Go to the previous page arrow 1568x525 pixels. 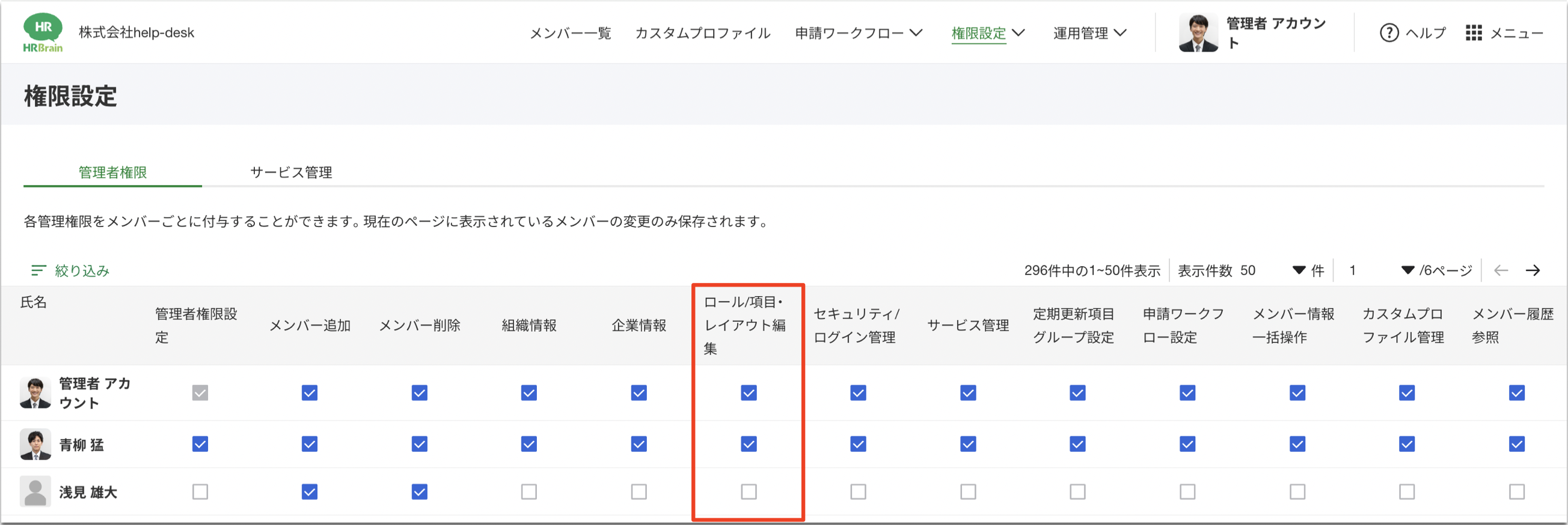click(1501, 270)
